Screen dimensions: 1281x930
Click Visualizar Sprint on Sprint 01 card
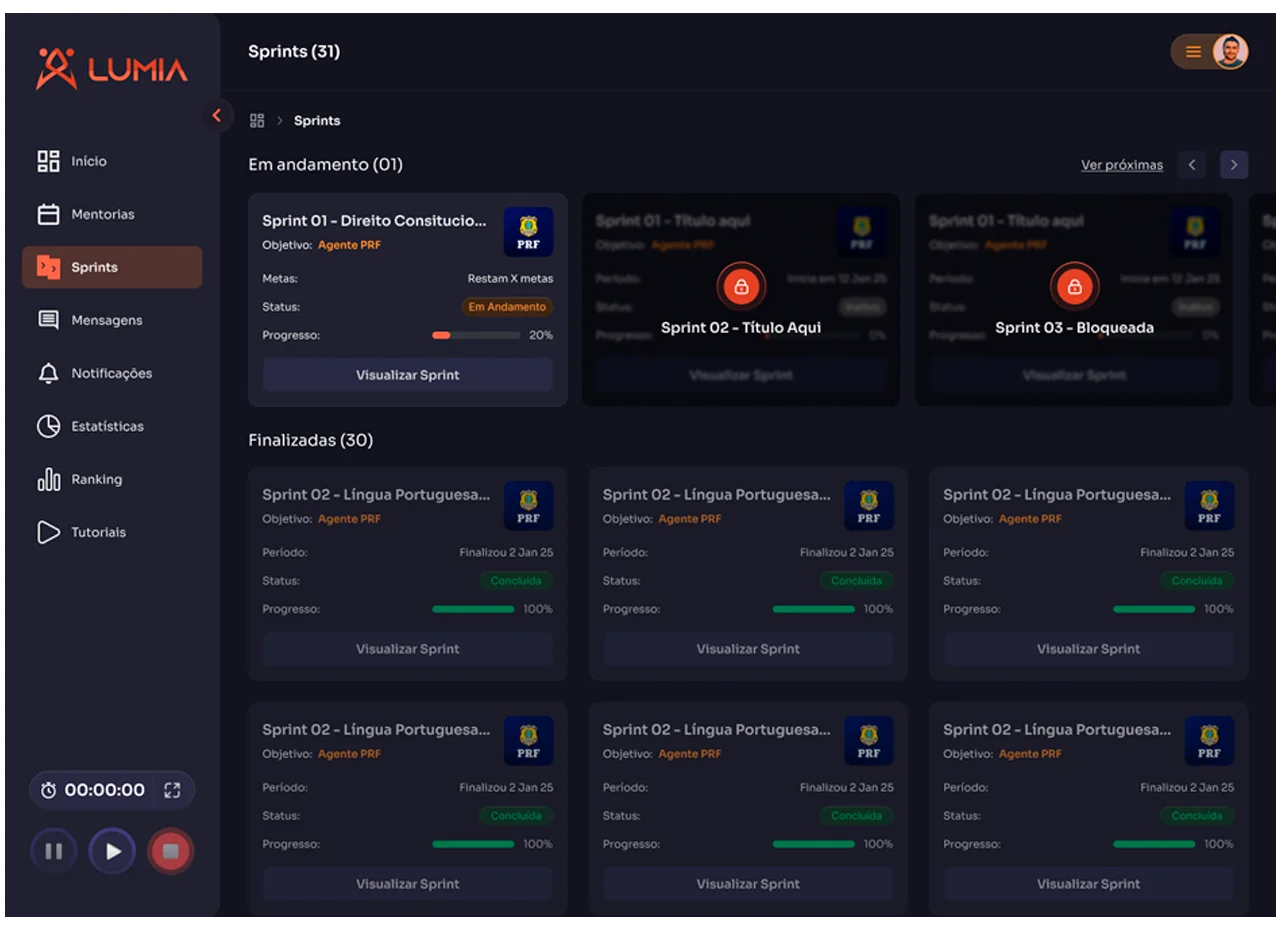pos(407,375)
